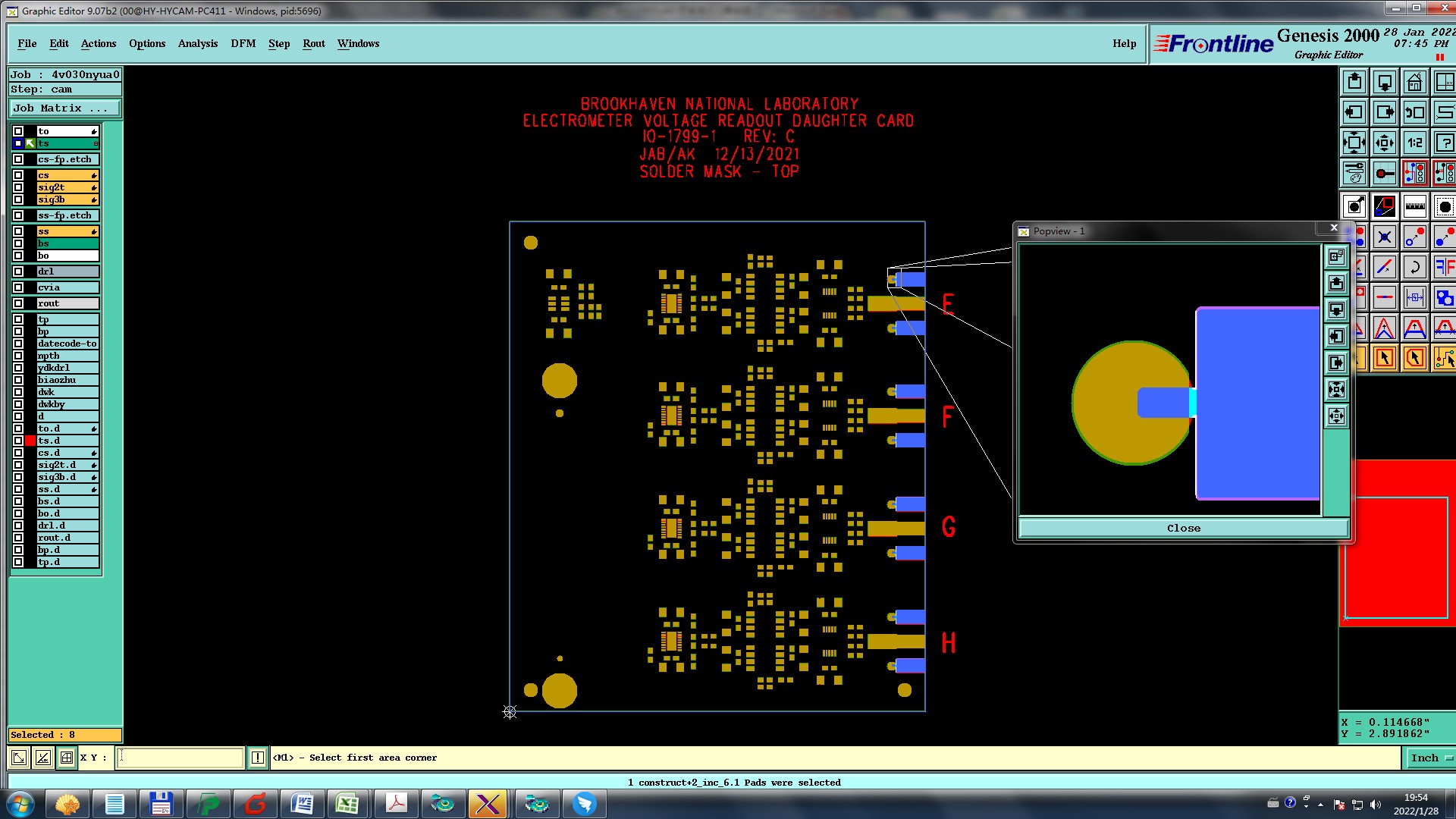Viewport: 1456px width, 819px height.
Task: Select the ruler measure tool
Action: (x=1414, y=206)
